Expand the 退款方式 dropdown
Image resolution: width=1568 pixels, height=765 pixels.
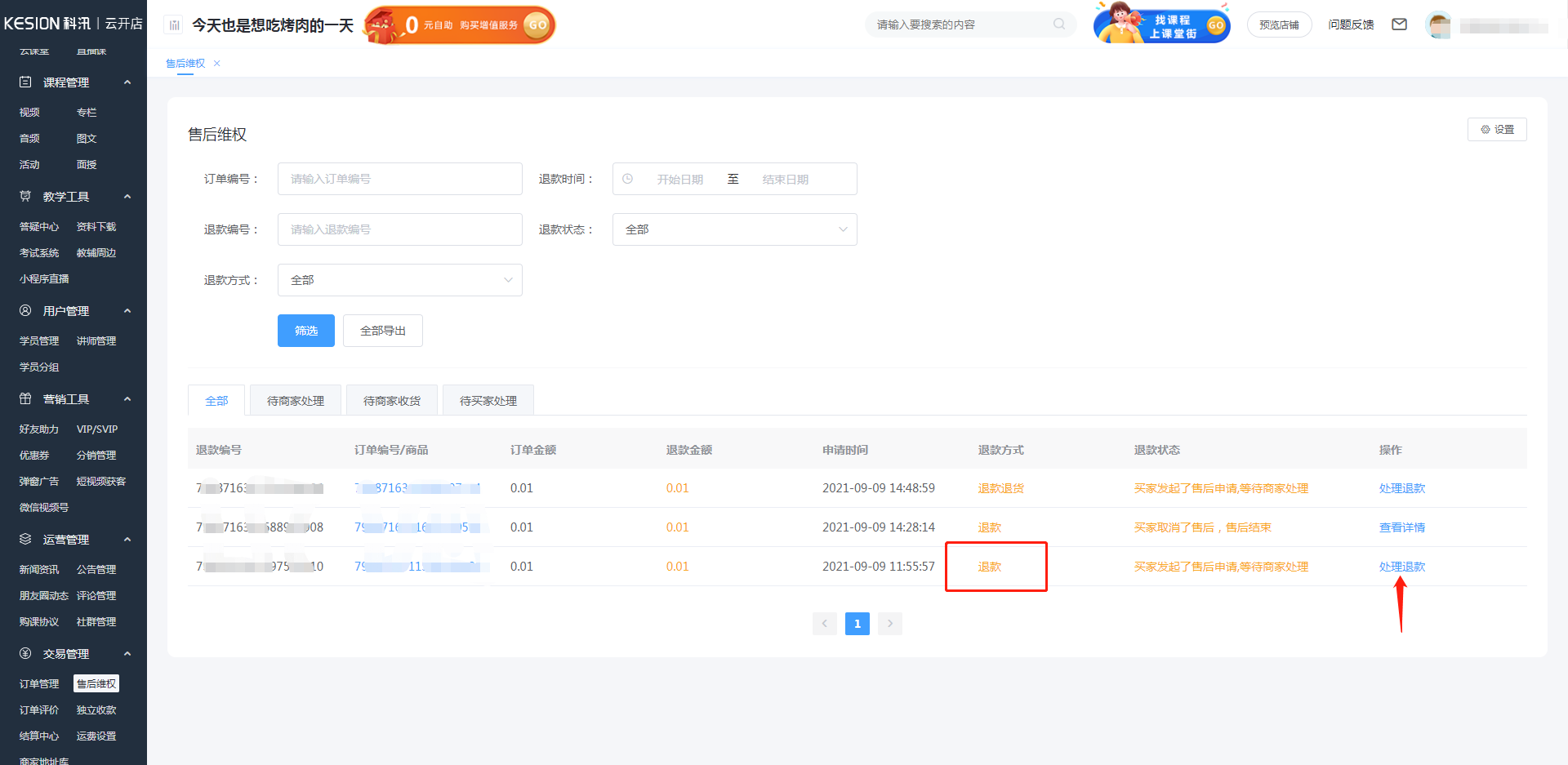(399, 280)
